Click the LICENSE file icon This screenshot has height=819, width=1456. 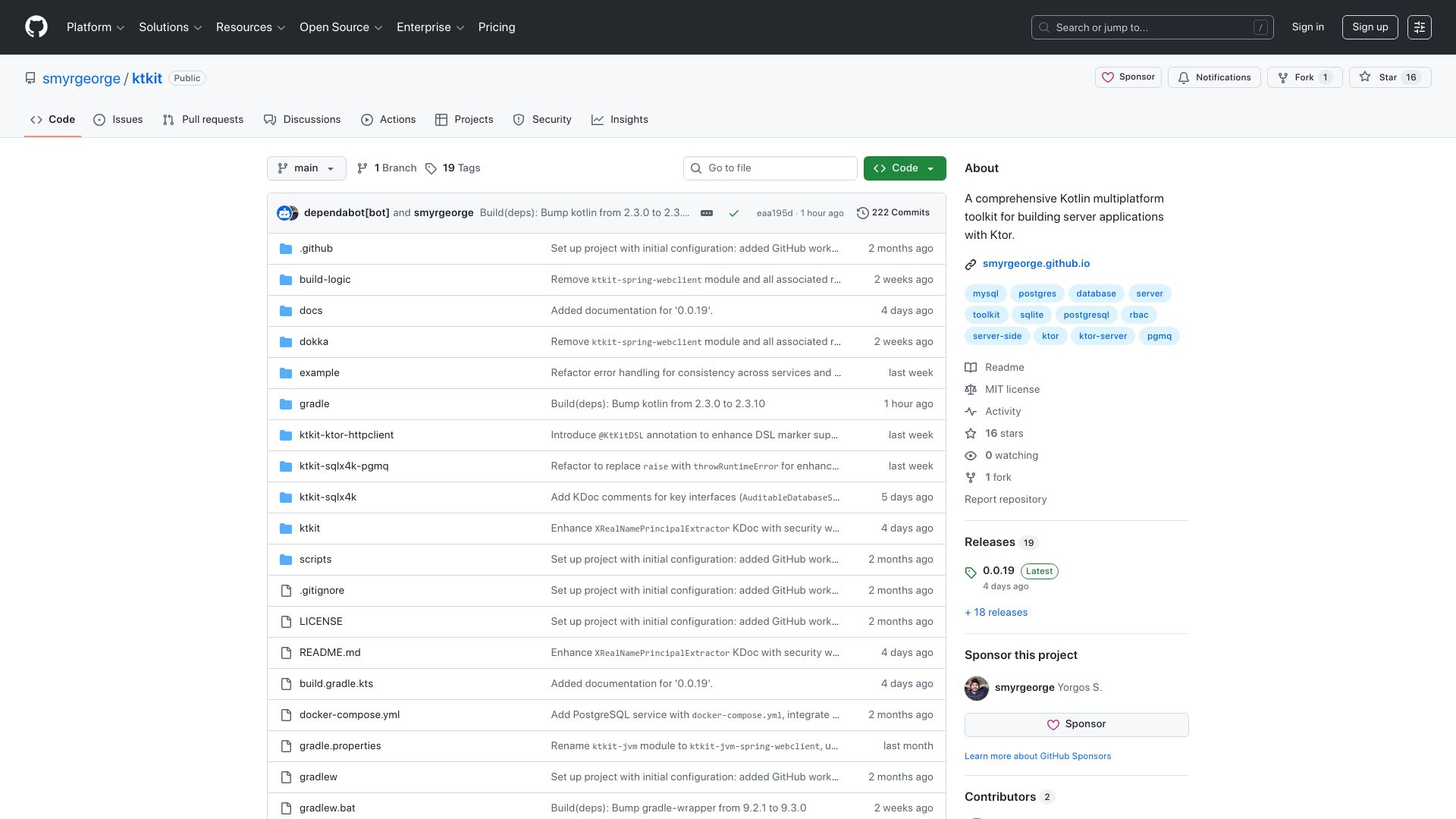tap(286, 622)
